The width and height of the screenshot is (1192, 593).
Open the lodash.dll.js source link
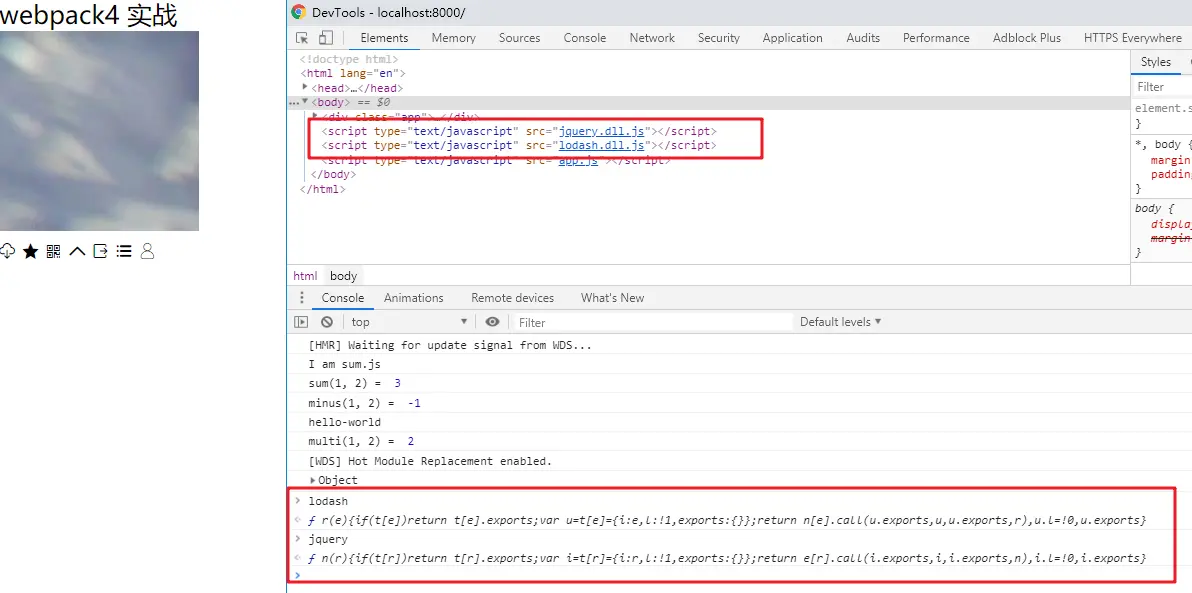pos(601,145)
